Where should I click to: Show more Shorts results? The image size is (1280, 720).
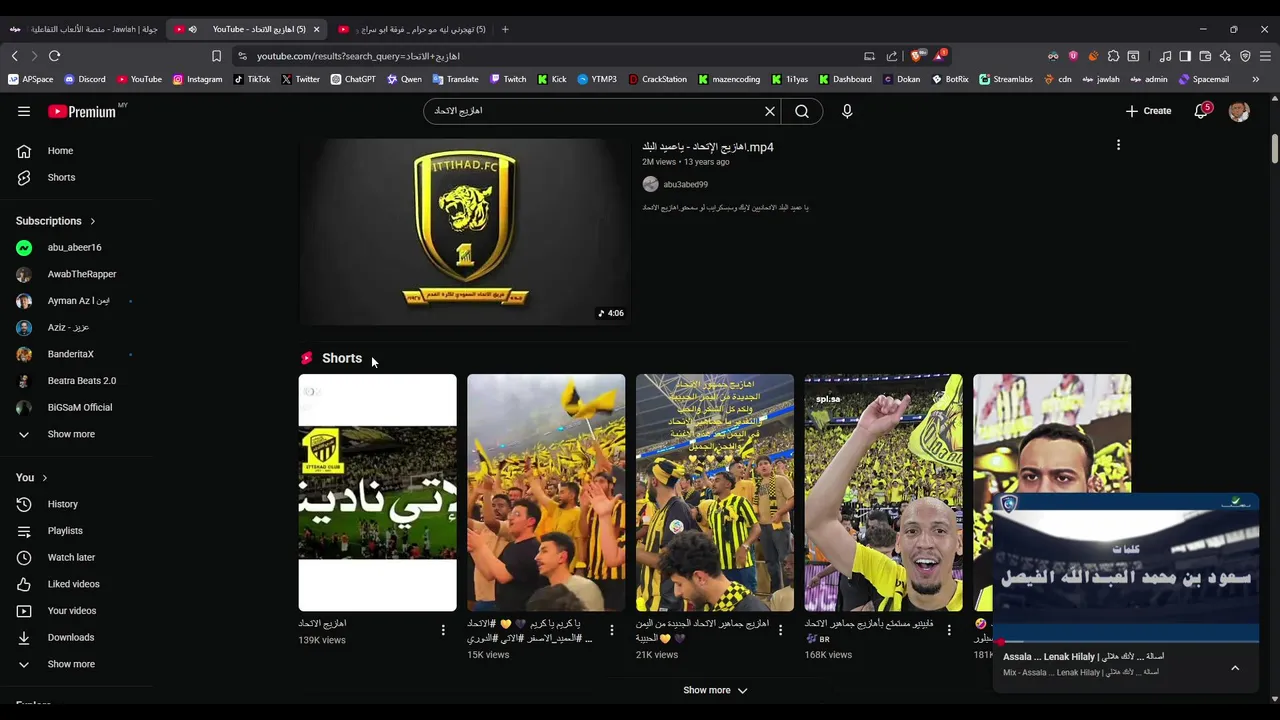pyautogui.click(x=715, y=690)
